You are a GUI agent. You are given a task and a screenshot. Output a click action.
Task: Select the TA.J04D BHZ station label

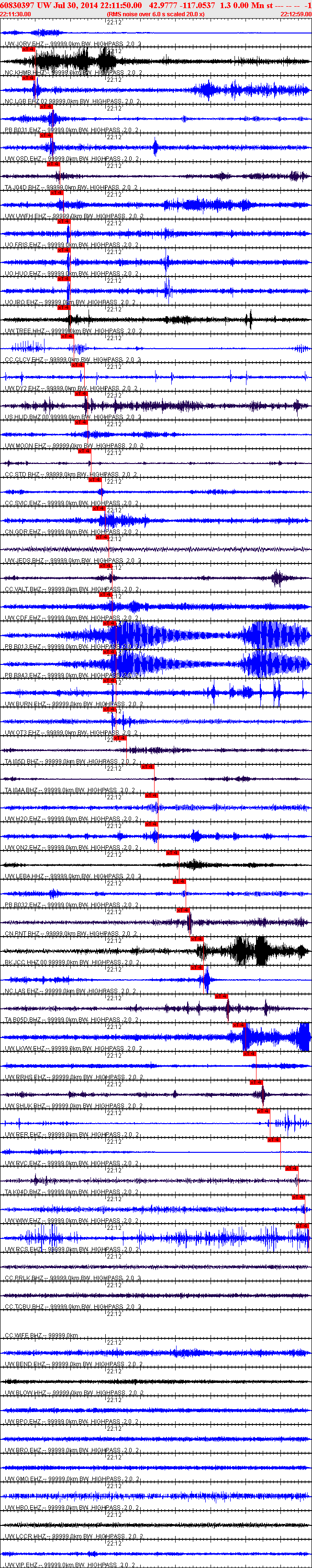71,188
